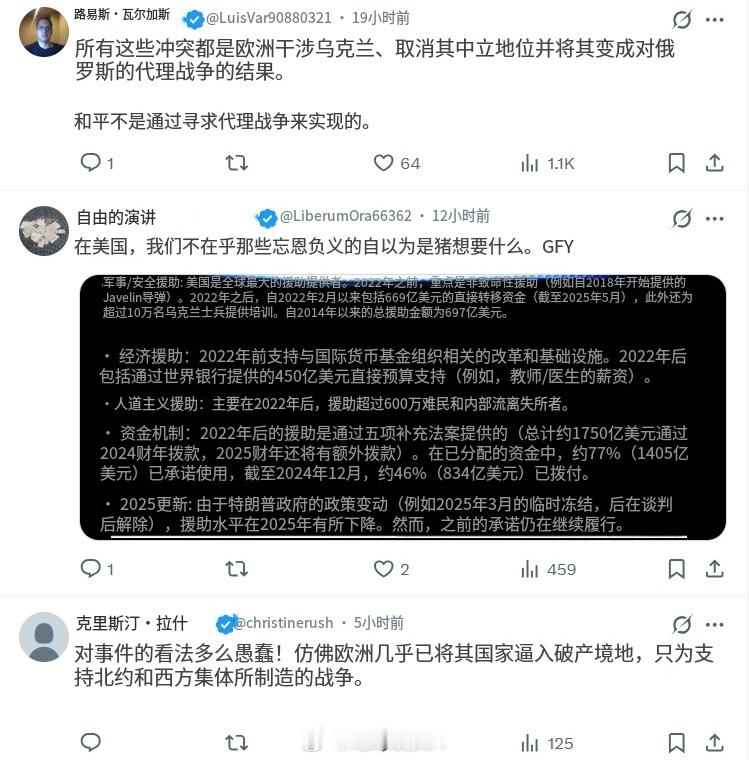
Task: Open the black aid-statistics image attachment
Action: (403, 407)
